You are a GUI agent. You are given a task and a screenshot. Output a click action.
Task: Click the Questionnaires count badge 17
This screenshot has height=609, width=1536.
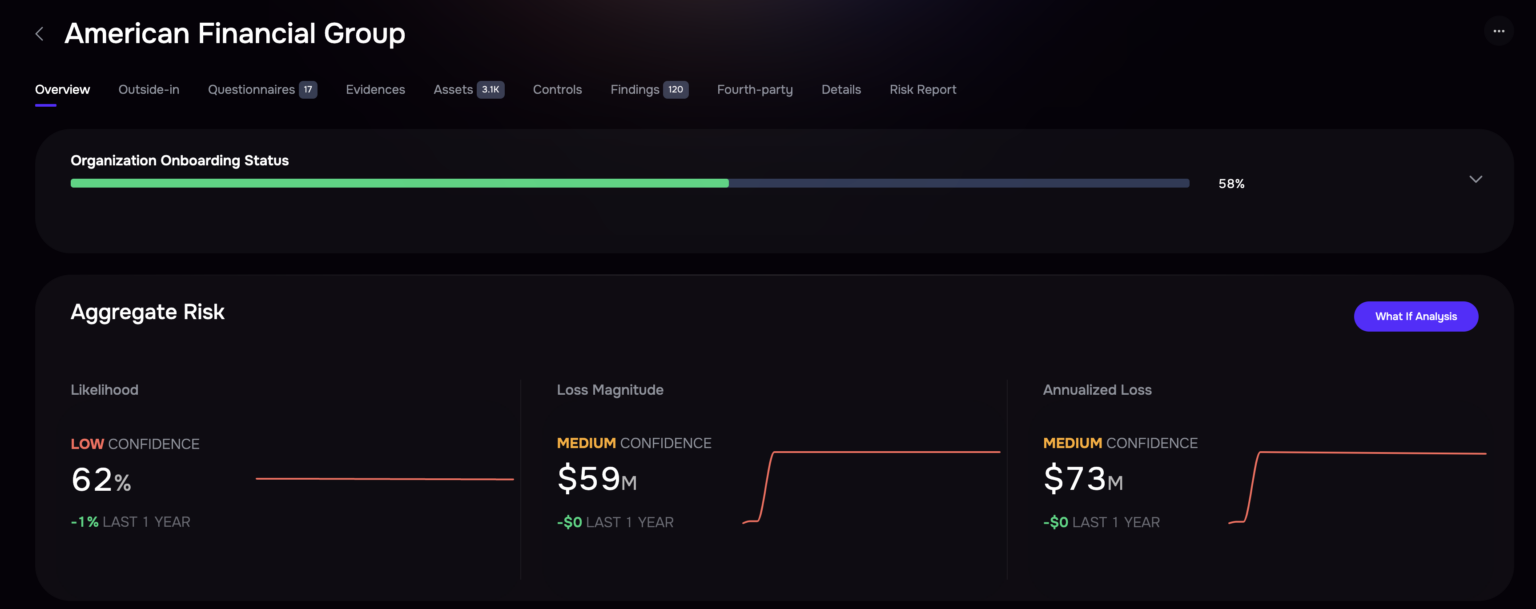pos(308,90)
